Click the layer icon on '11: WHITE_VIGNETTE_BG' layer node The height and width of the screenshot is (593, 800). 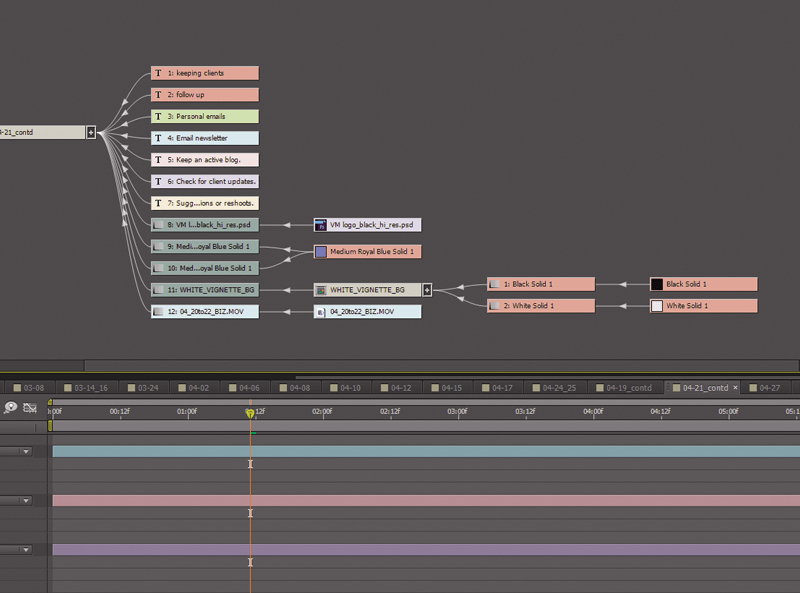click(158, 289)
